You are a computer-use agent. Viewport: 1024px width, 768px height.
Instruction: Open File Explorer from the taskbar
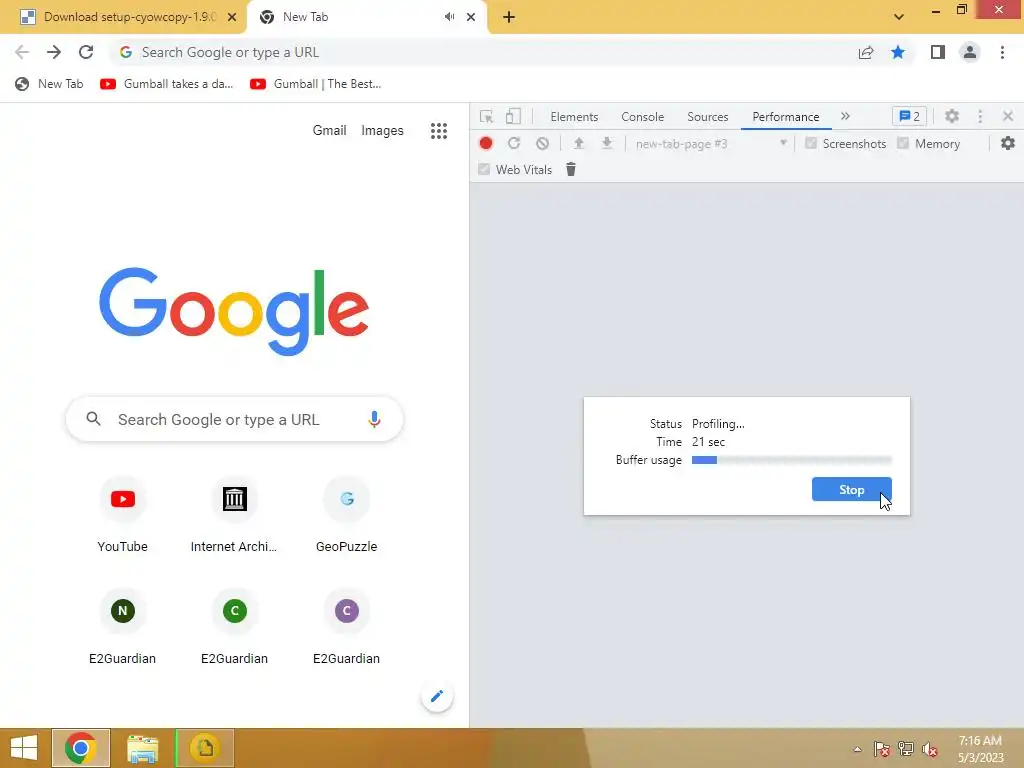pyautogui.click(x=142, y=748)
